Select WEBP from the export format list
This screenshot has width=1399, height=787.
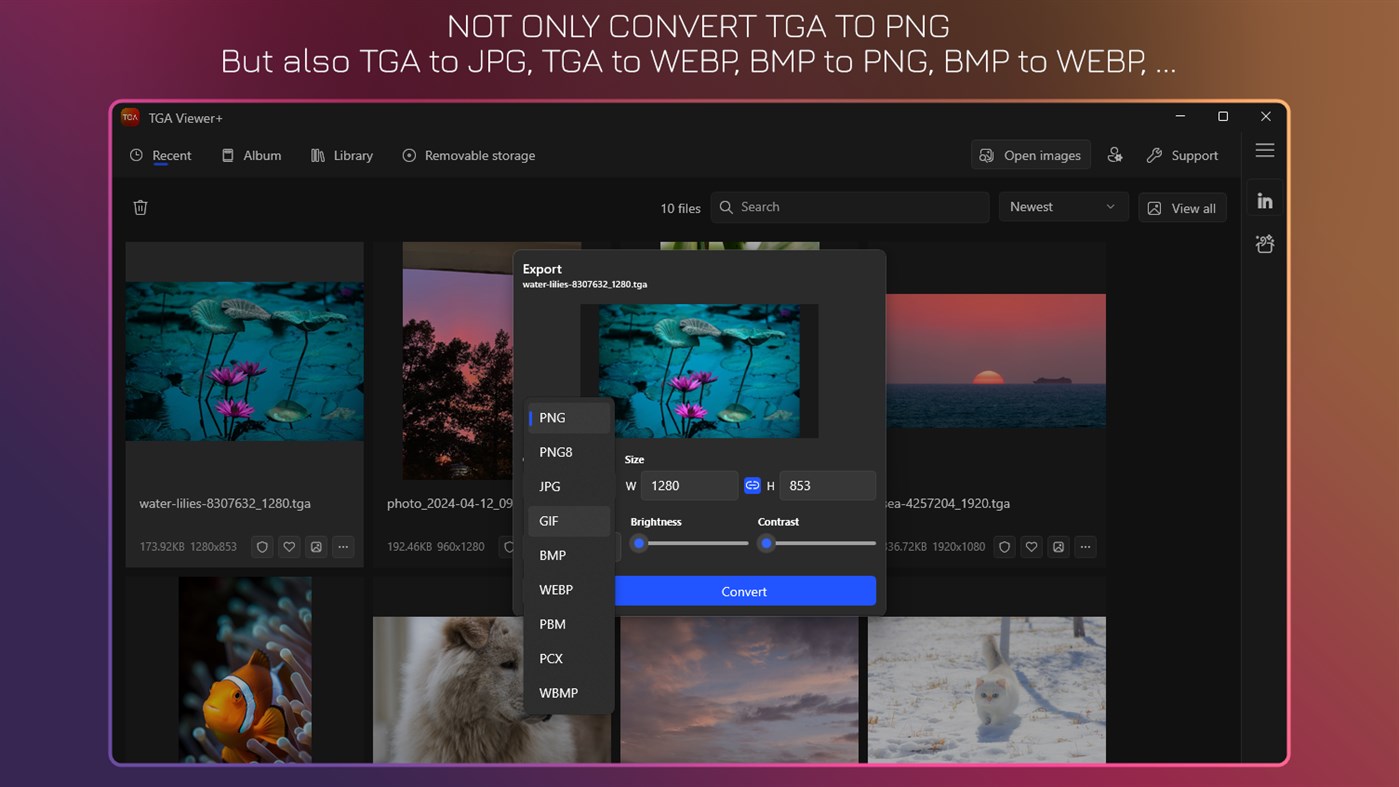click(556, 590)
